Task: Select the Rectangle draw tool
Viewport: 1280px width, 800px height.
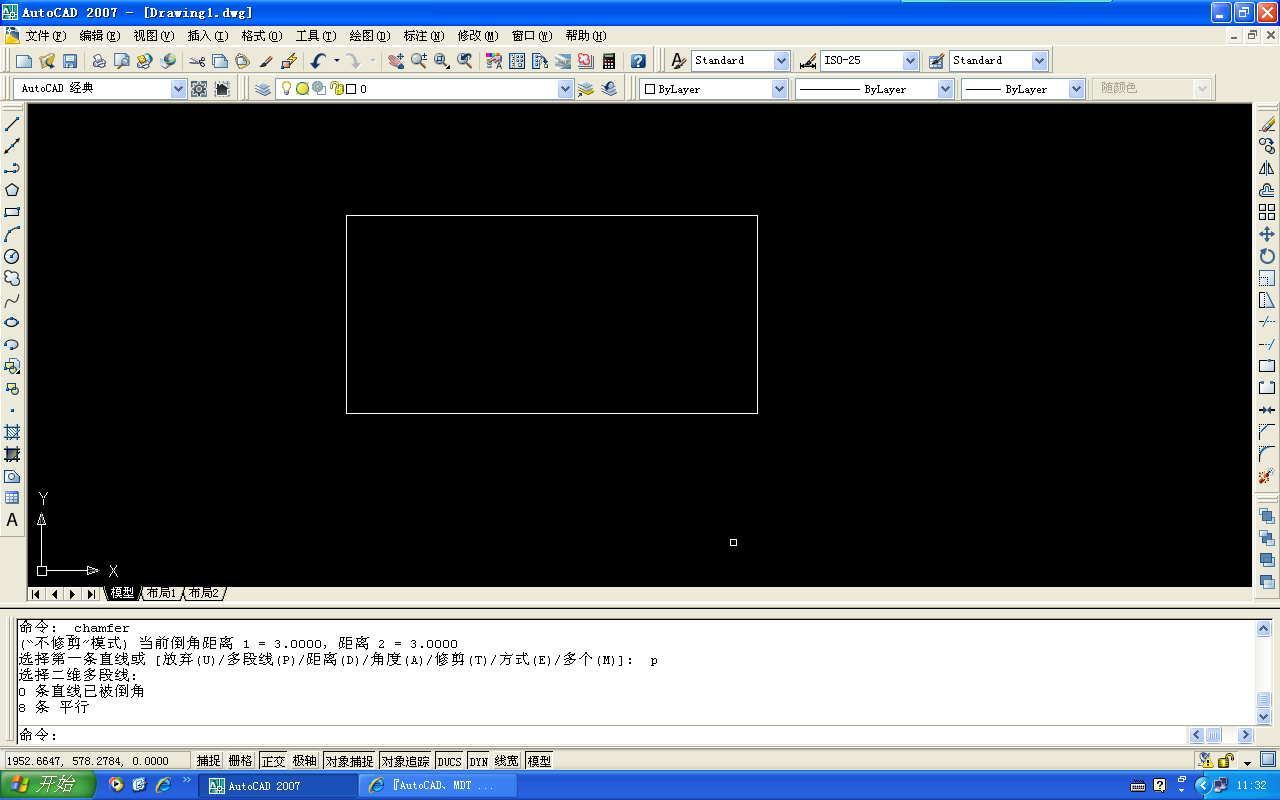Action: click(x=12, y=212)
